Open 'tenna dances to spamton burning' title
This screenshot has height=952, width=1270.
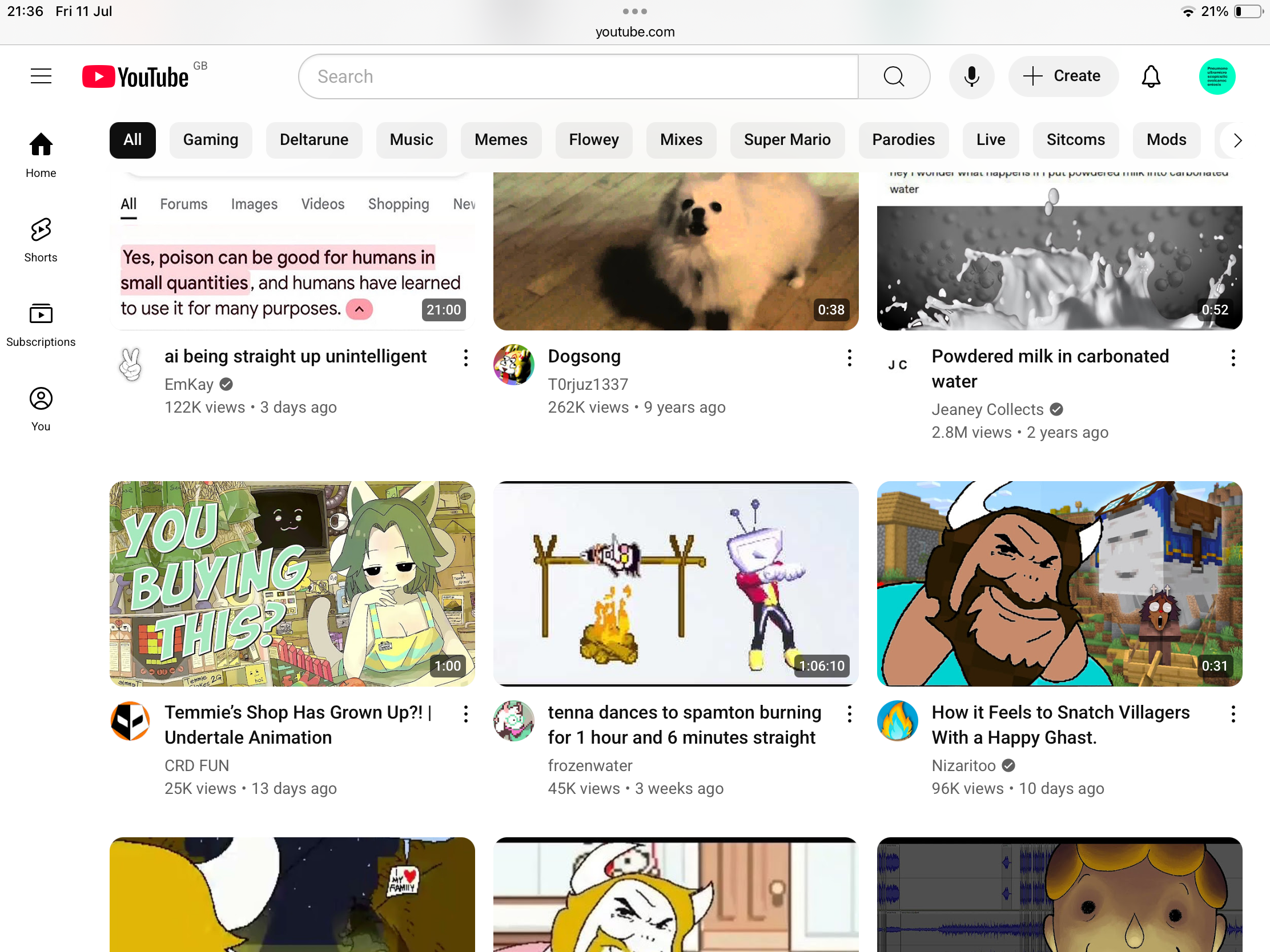pyautogui.click(x=684, y=725)
